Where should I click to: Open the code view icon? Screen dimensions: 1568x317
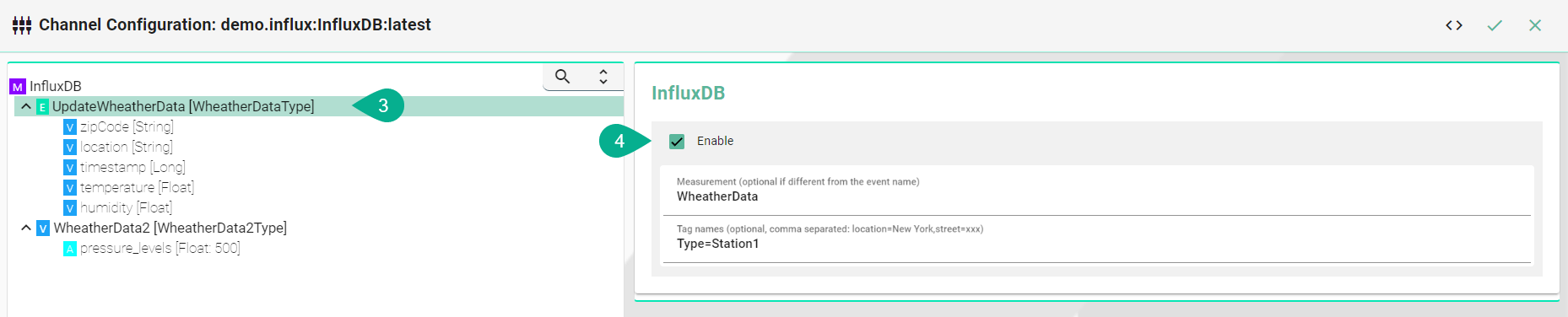pyautogui.click(x=1453, y=25)
